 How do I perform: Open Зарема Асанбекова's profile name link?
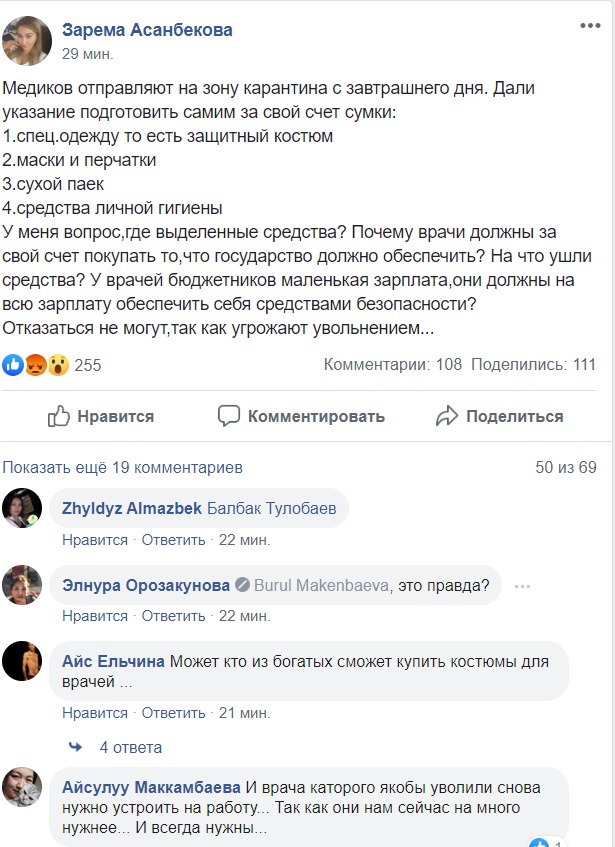click(147, 30)
